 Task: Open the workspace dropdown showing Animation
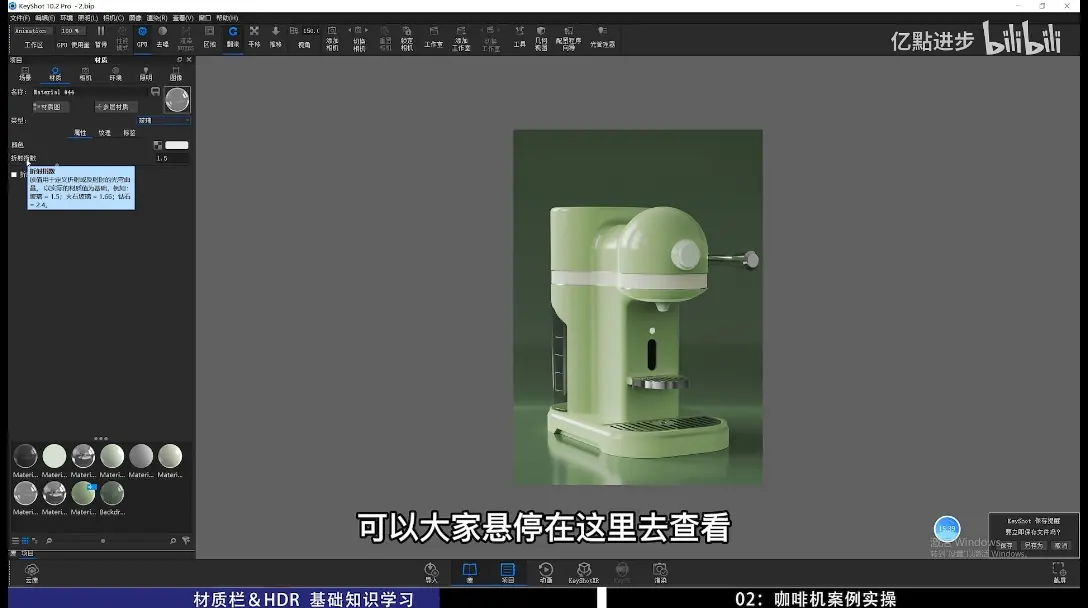click(32, 31)
